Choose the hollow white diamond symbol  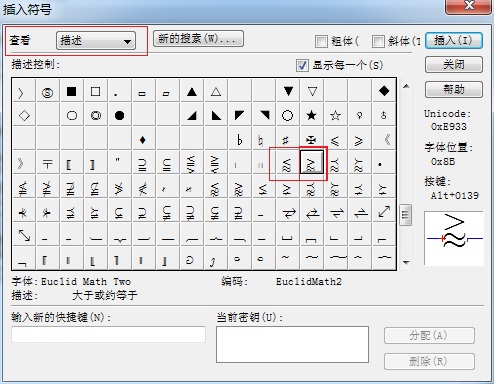pos(24,116)
